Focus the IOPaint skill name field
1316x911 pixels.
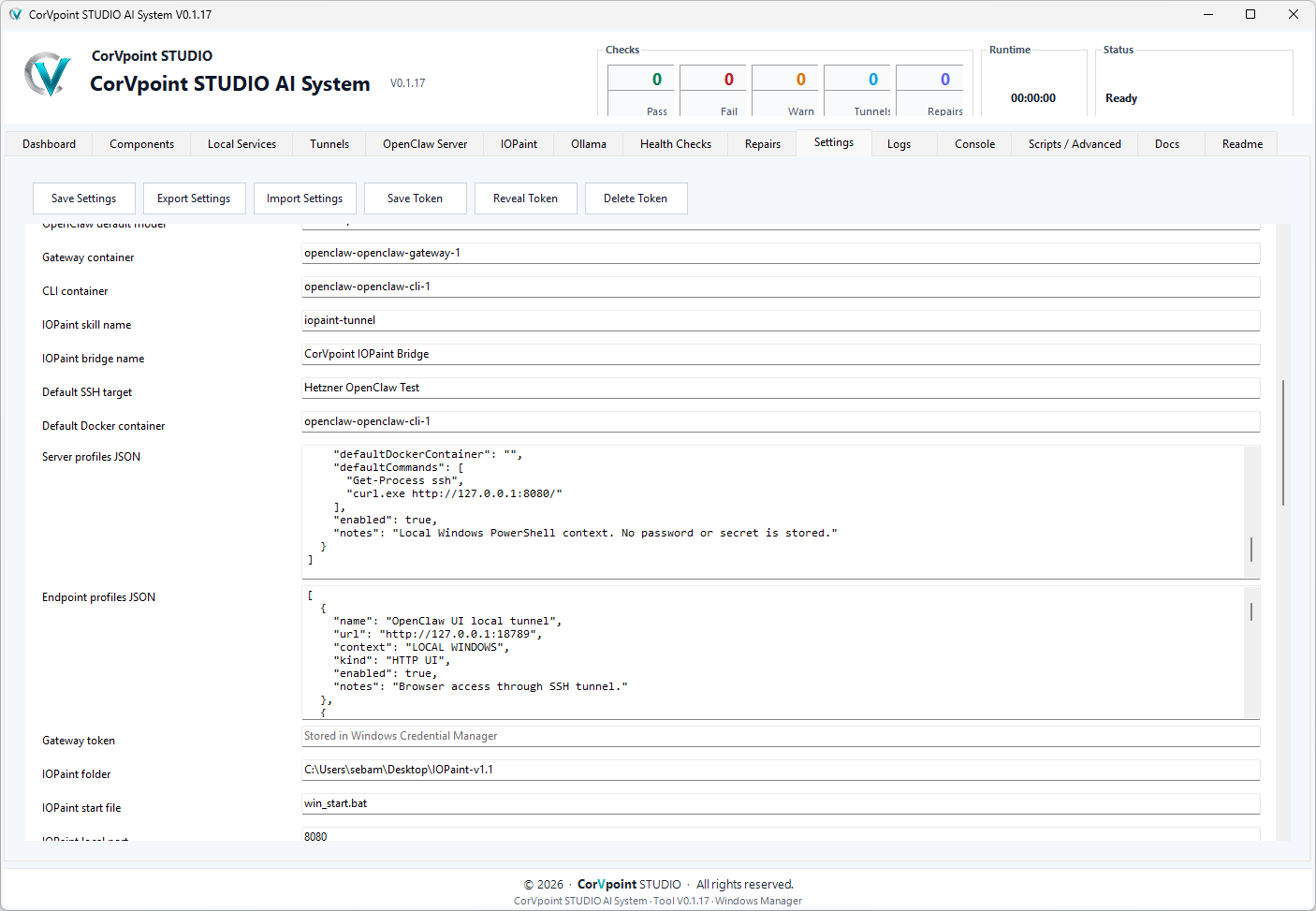click(781, 321)
